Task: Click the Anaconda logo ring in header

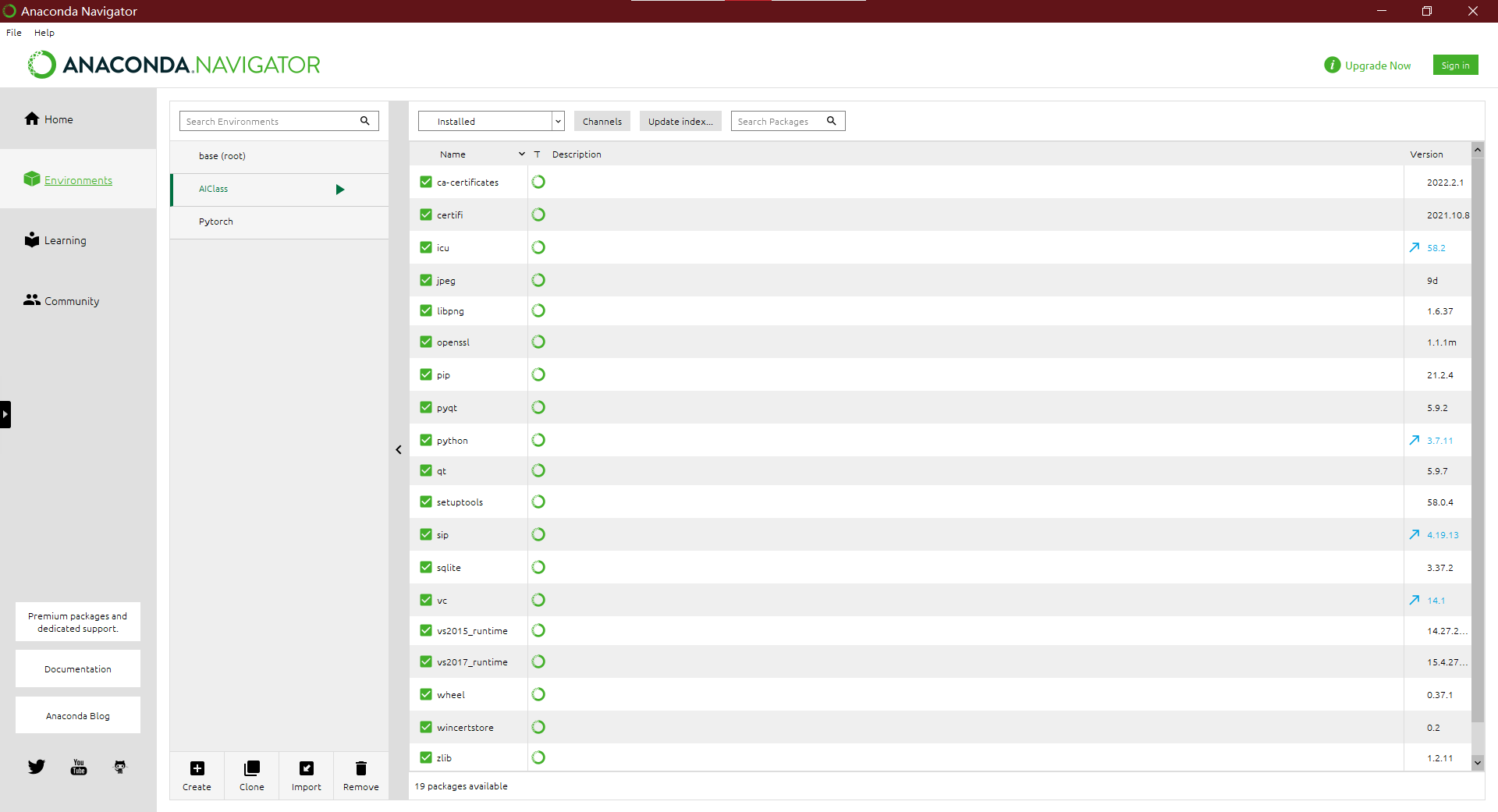Action: [42, 65]
